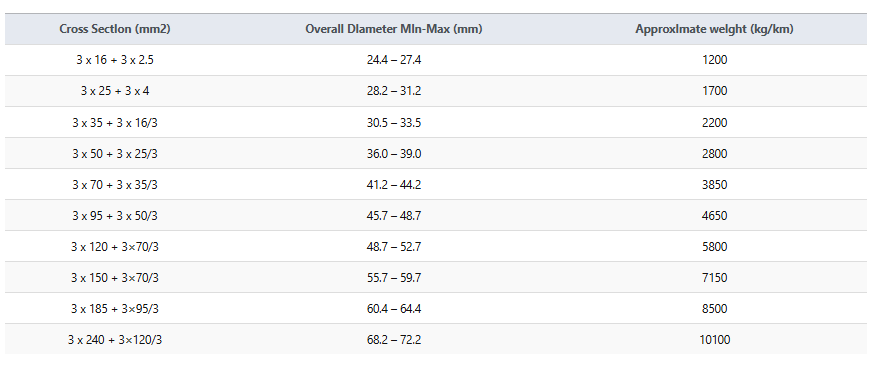Click the 3 x 35 + 3 x 16/3 cell
The width and height of the screenshot is (873, 382).
coord(115,123)
